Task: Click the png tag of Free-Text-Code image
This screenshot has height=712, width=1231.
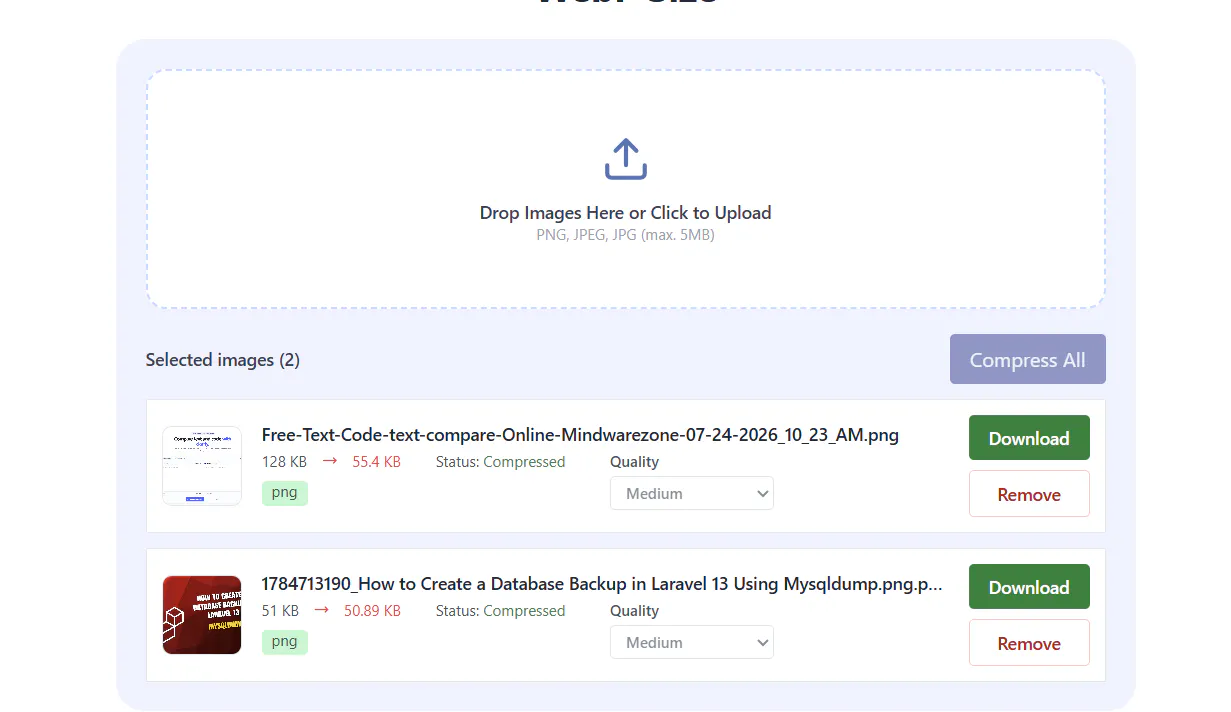Action: tap(285, 493)
